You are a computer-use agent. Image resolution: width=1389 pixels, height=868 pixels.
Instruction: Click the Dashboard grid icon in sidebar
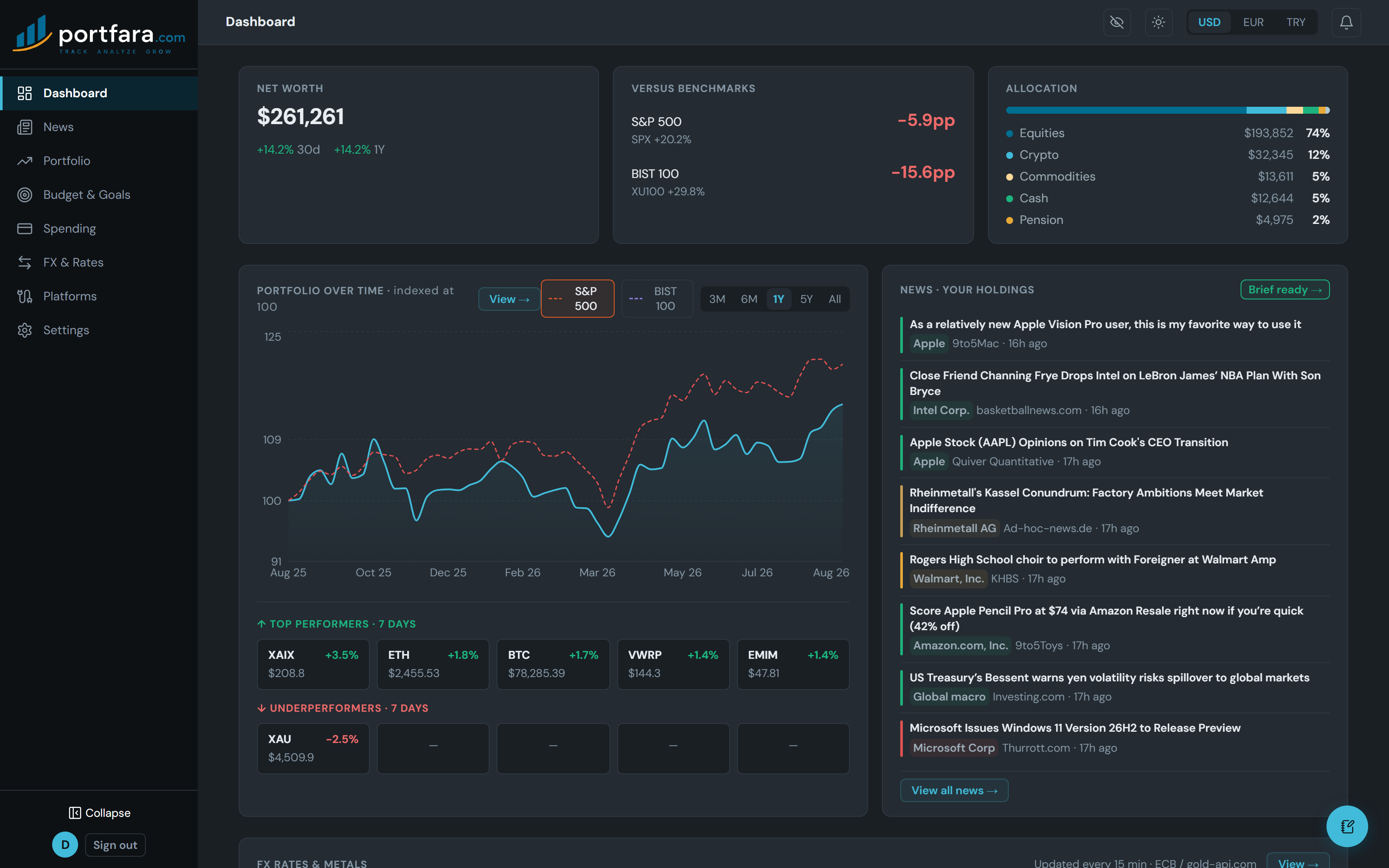[x=25, y=93]
